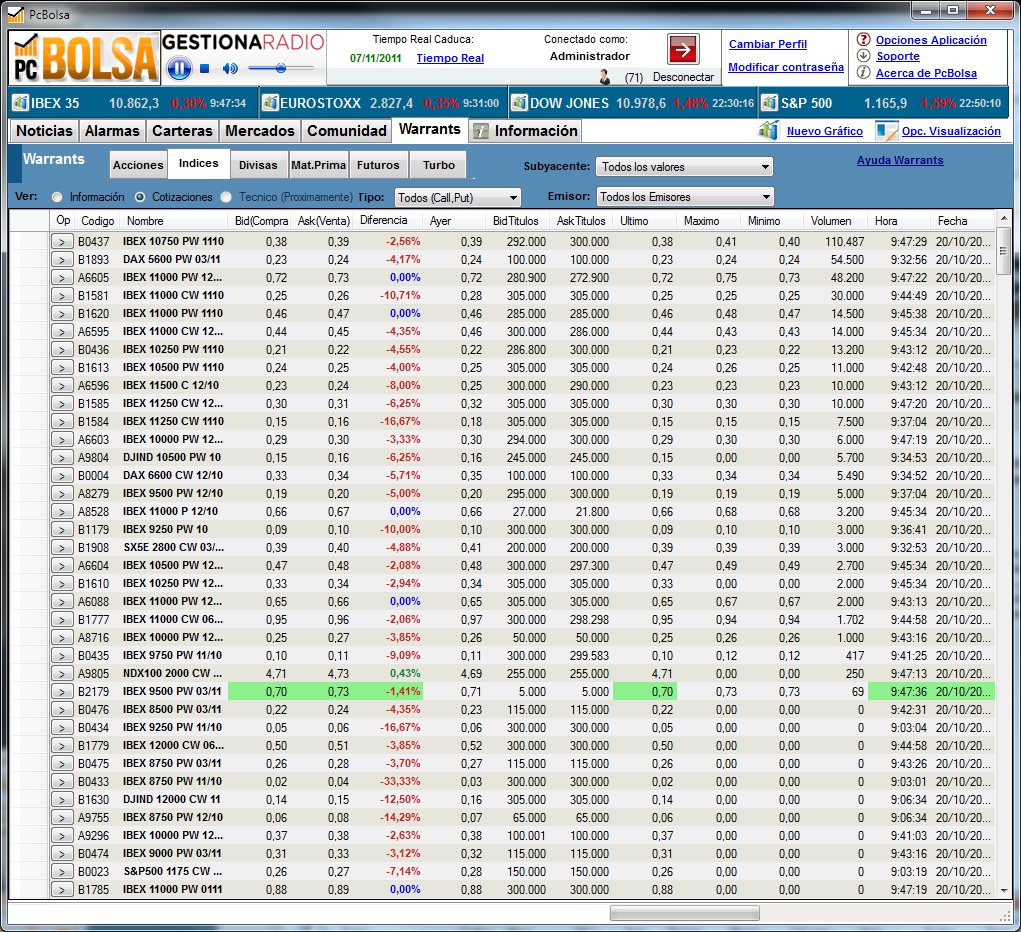
Task: Switch to the Alarmas tab
Action: click(112, 131)
